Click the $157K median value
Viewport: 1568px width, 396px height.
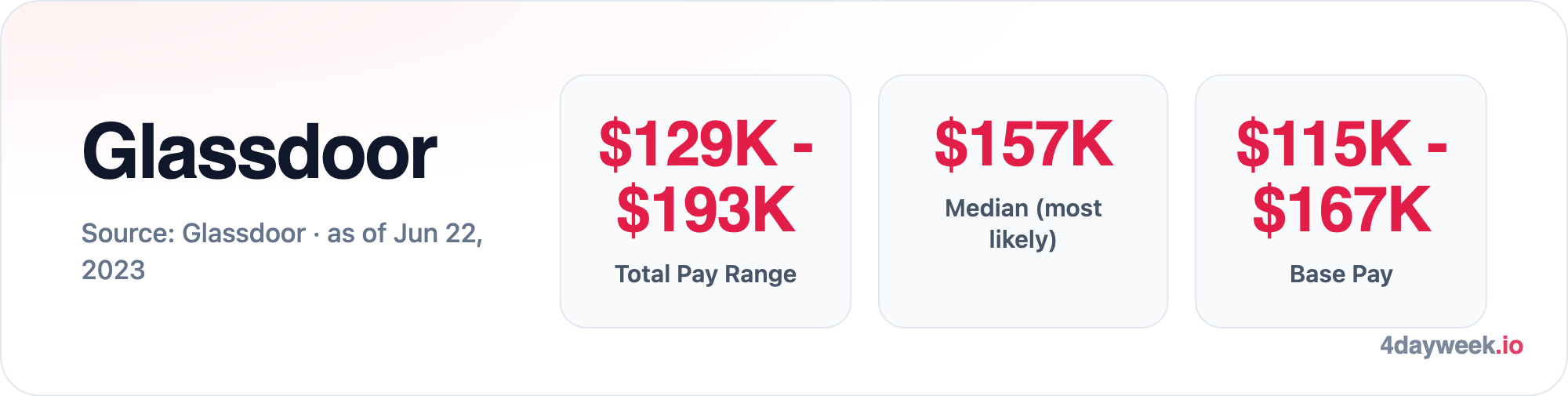tap(1023, 144)
